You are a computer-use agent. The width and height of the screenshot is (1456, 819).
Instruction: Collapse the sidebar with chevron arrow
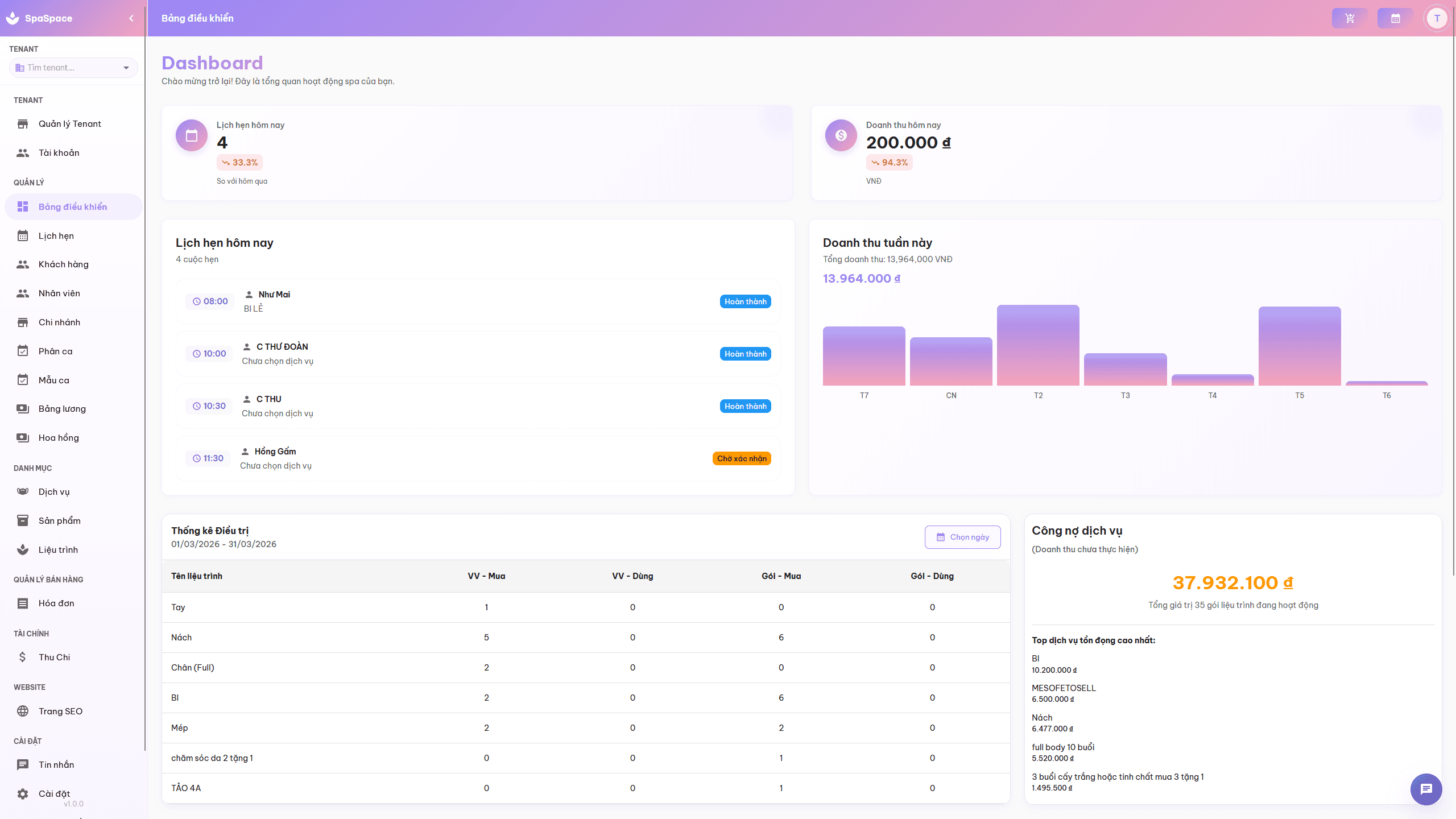click(x=131, y=18)
